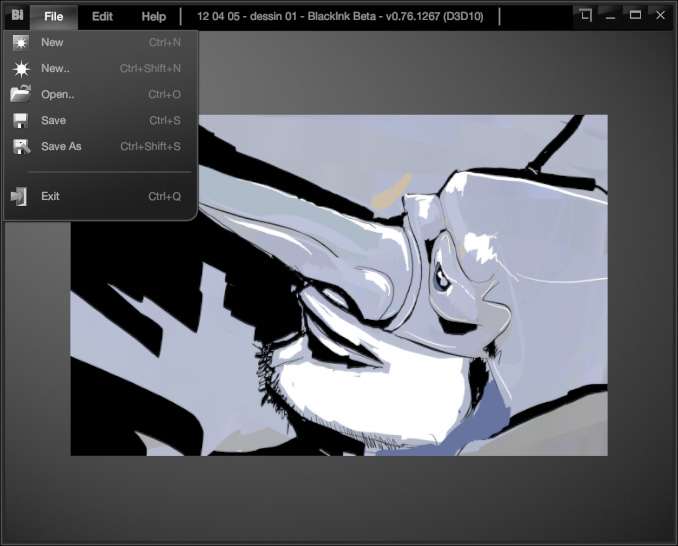Minimize the BlackInk window
678x546 pixels.
pos(610,16)
